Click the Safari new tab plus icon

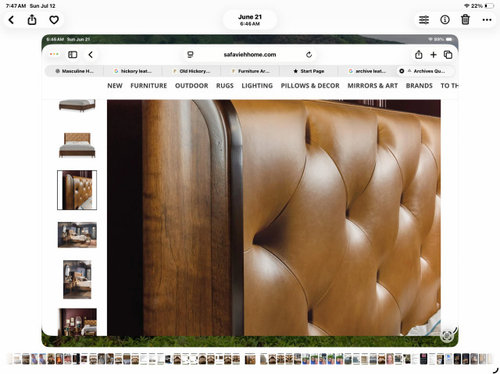[433, 54]
